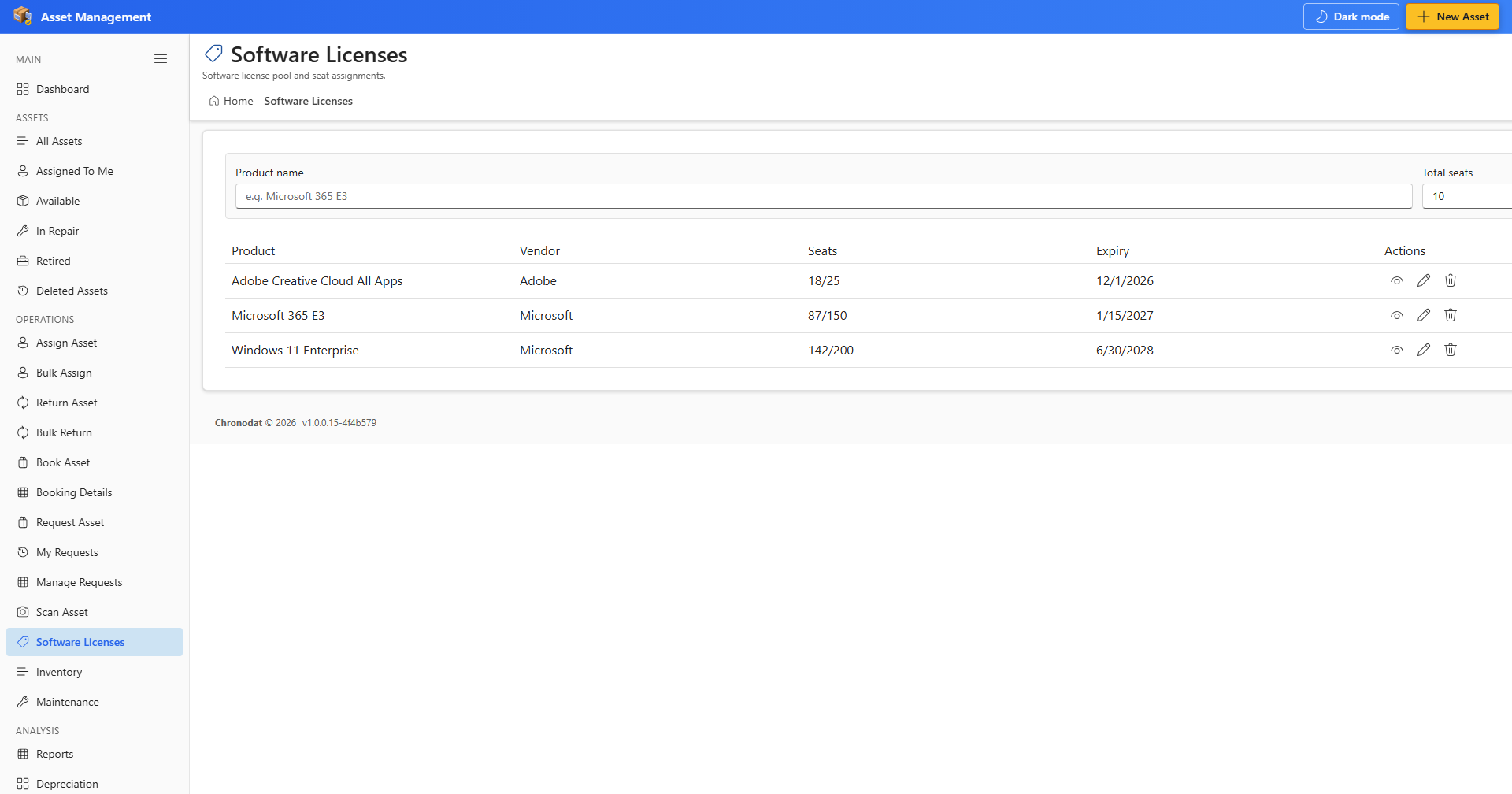Open Manage Requests page
Viewport: 1512px width, 794px height.
tap(94, 582)
